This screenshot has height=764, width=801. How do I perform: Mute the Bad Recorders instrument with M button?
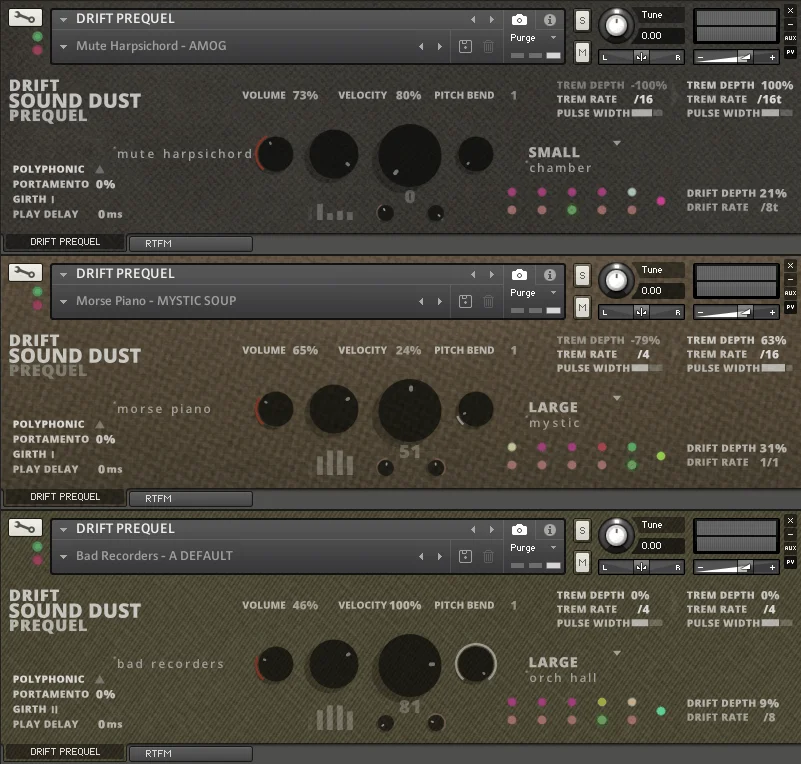pos(582,562)
